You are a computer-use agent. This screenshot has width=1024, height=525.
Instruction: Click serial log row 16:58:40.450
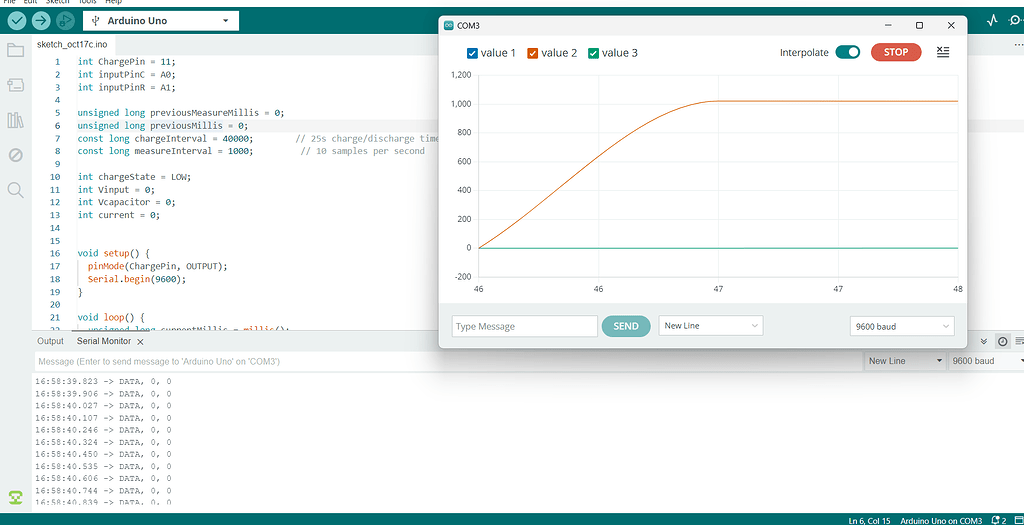(103, 454)
